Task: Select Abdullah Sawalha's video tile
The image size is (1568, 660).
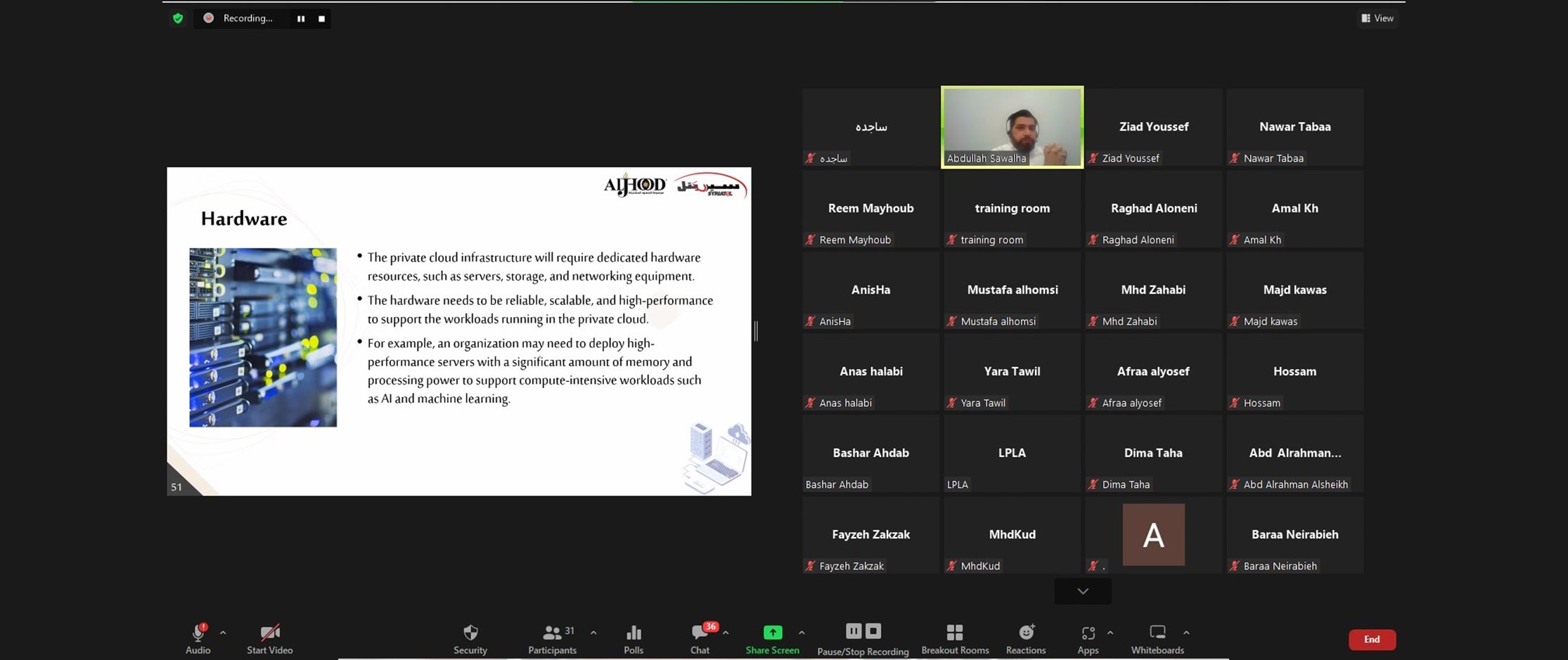Action: point(1012,127)
